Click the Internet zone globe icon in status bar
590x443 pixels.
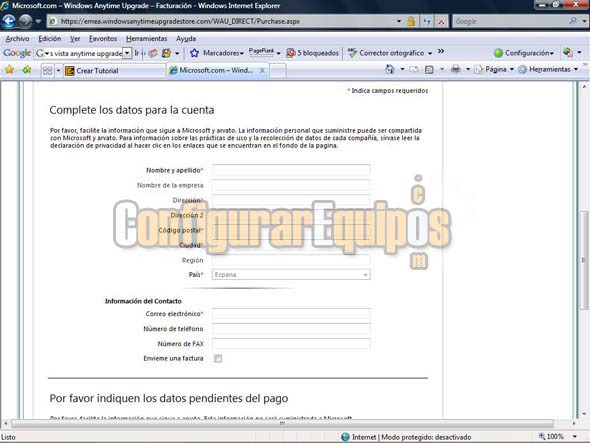click(345, 437)
